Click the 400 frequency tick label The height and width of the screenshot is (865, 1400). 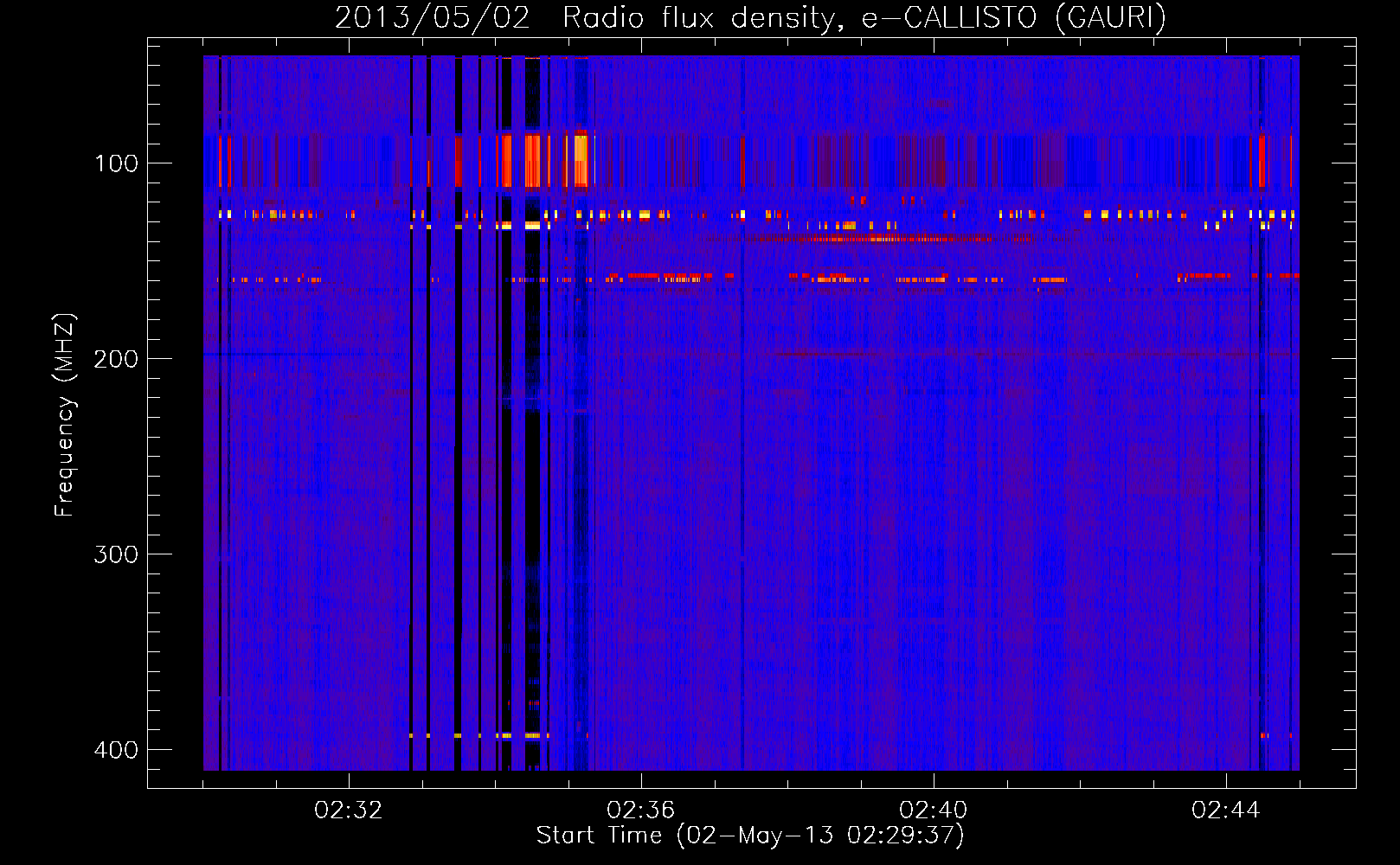point(116,749)
